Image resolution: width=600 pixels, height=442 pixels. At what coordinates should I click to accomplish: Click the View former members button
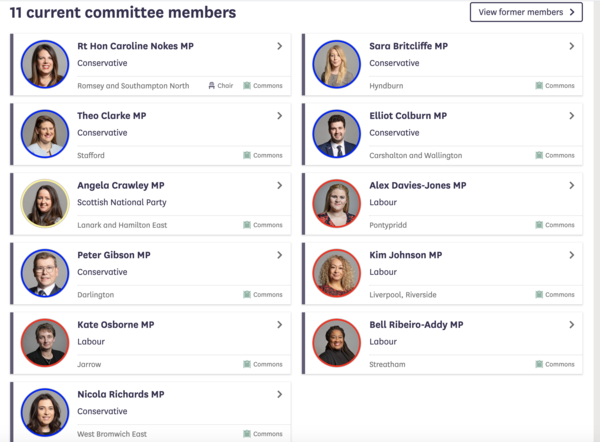(x=526, y=12)
